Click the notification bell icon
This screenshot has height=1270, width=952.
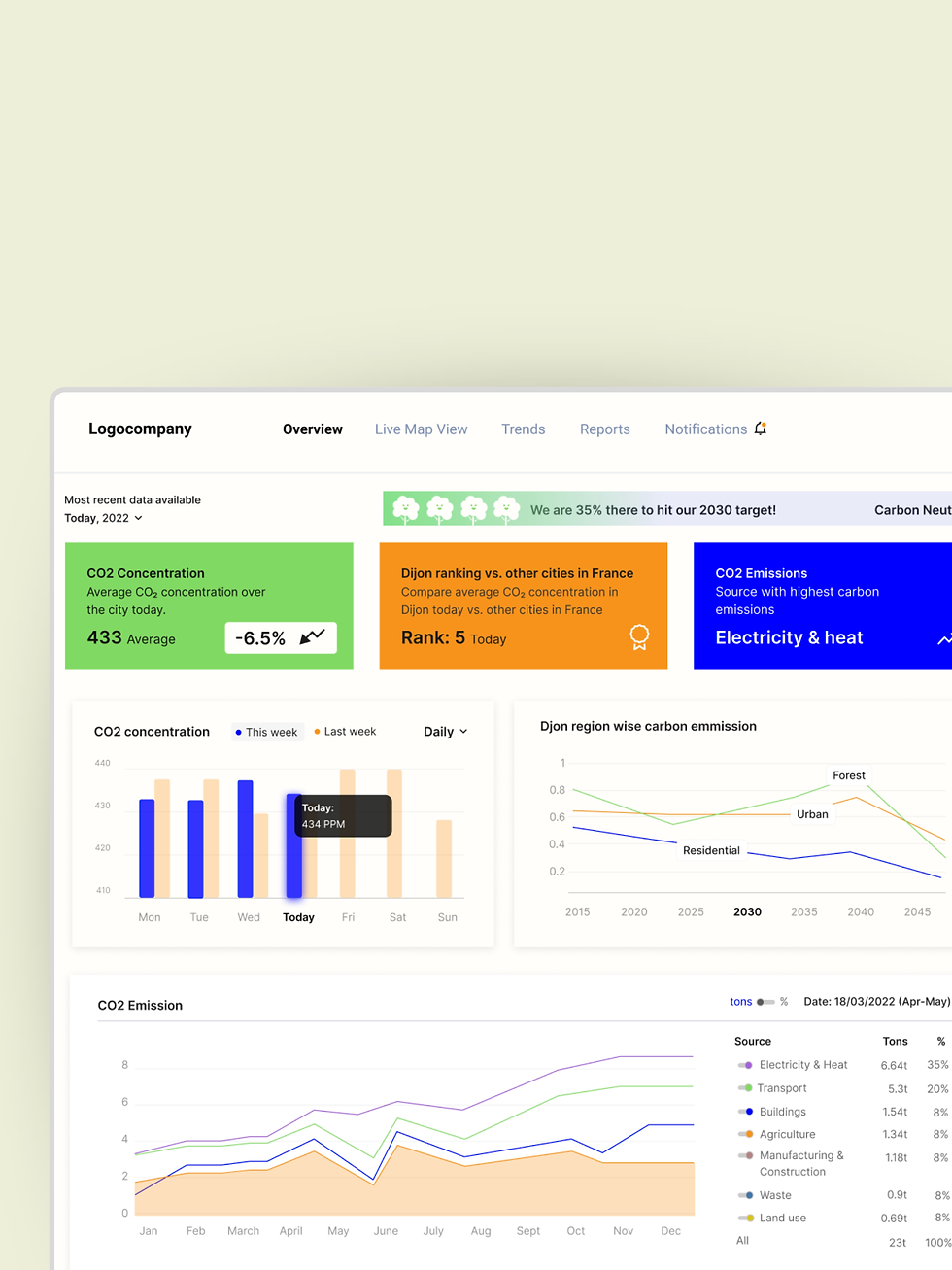coord(761,429)
